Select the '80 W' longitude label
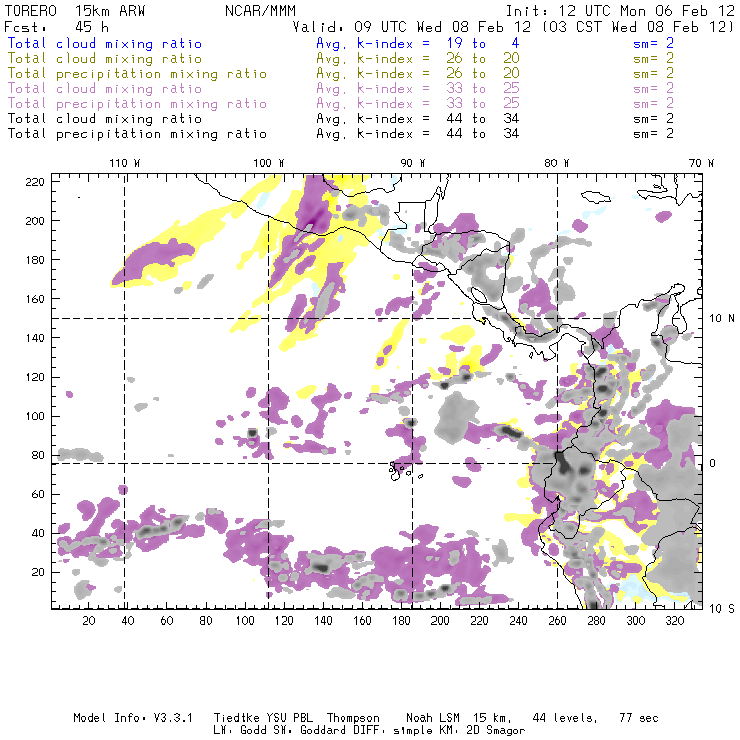740x740 pixels. (556, 163)
